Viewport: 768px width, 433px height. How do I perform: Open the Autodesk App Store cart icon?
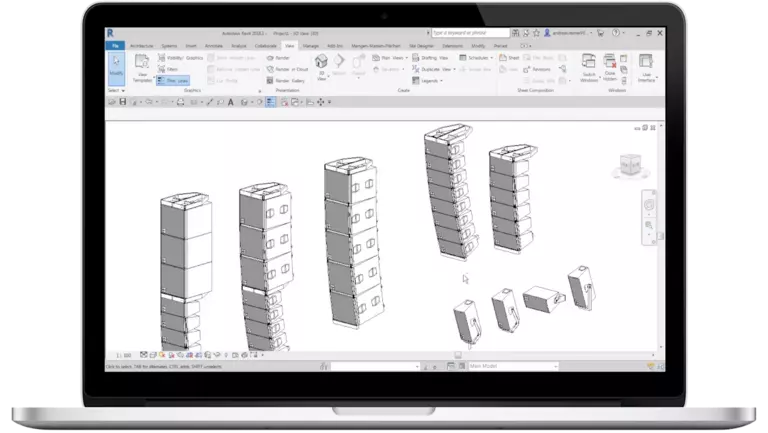point(600,33)
